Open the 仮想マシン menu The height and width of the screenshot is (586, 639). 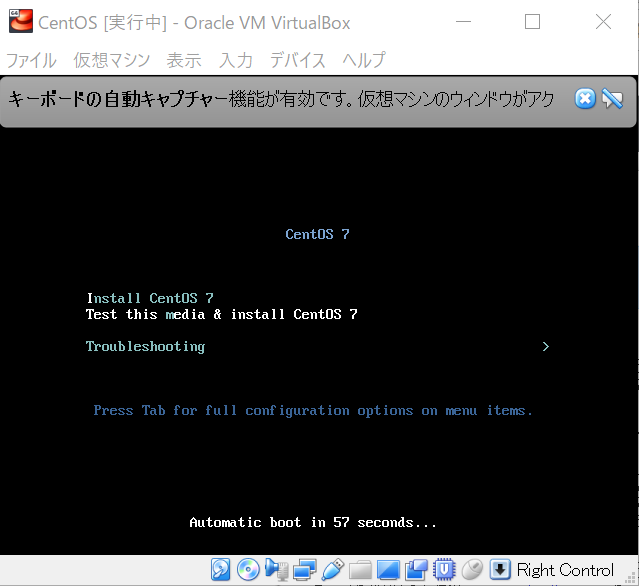[x=112, y=60]
